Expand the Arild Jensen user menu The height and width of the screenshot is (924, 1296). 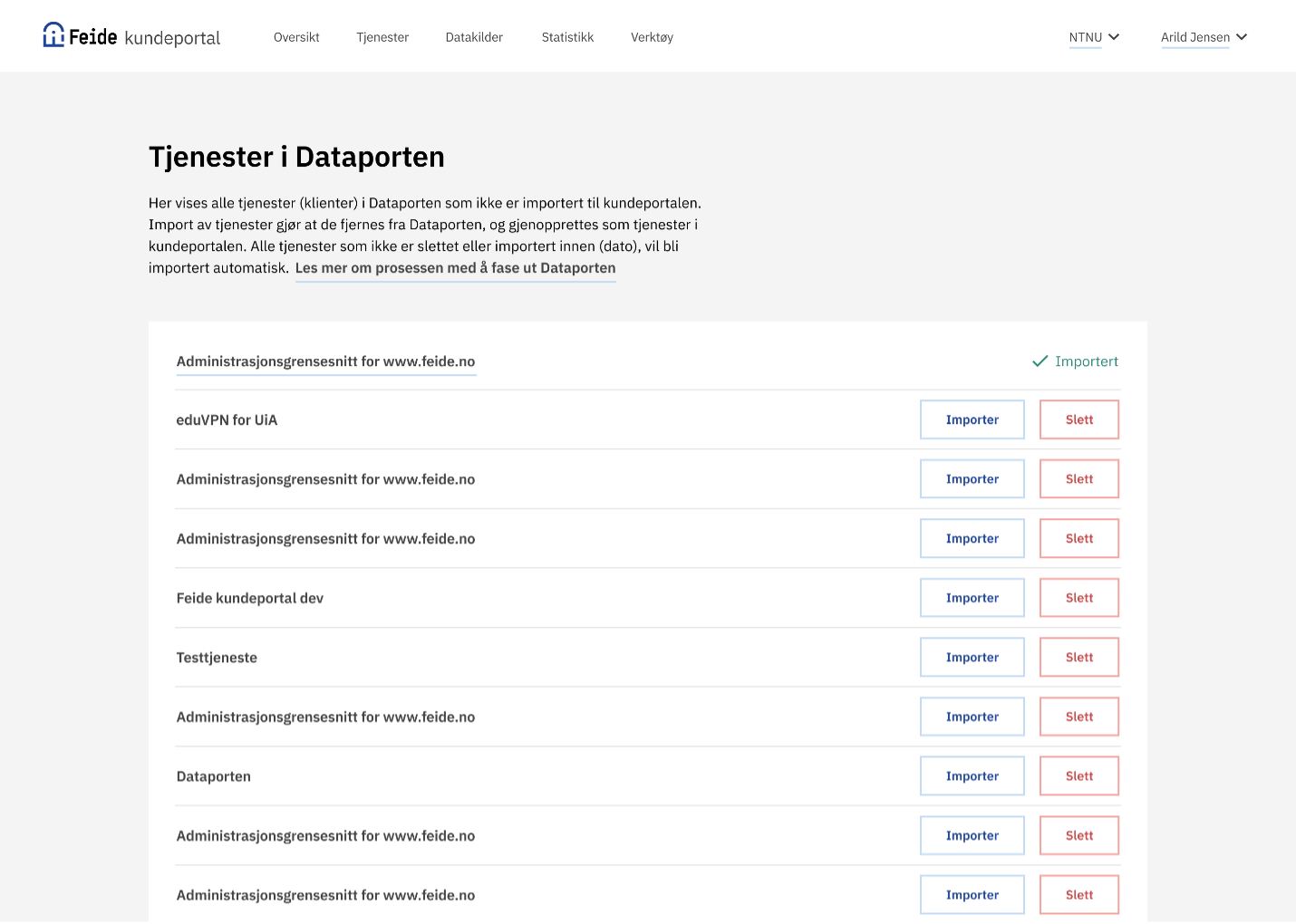pos(1204,37)
